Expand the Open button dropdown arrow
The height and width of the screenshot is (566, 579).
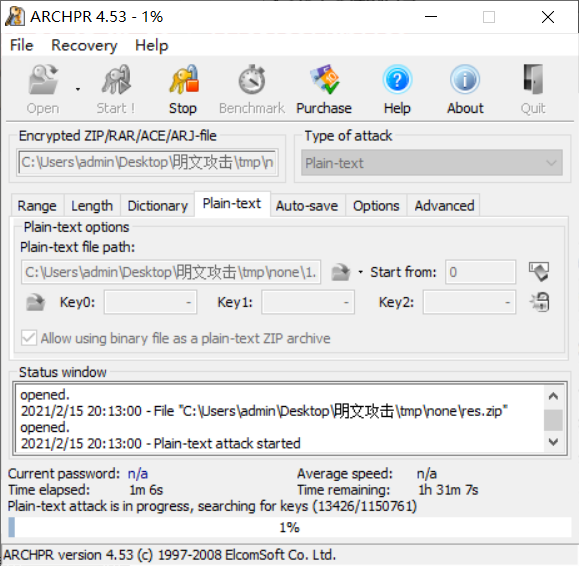point(78,89)
